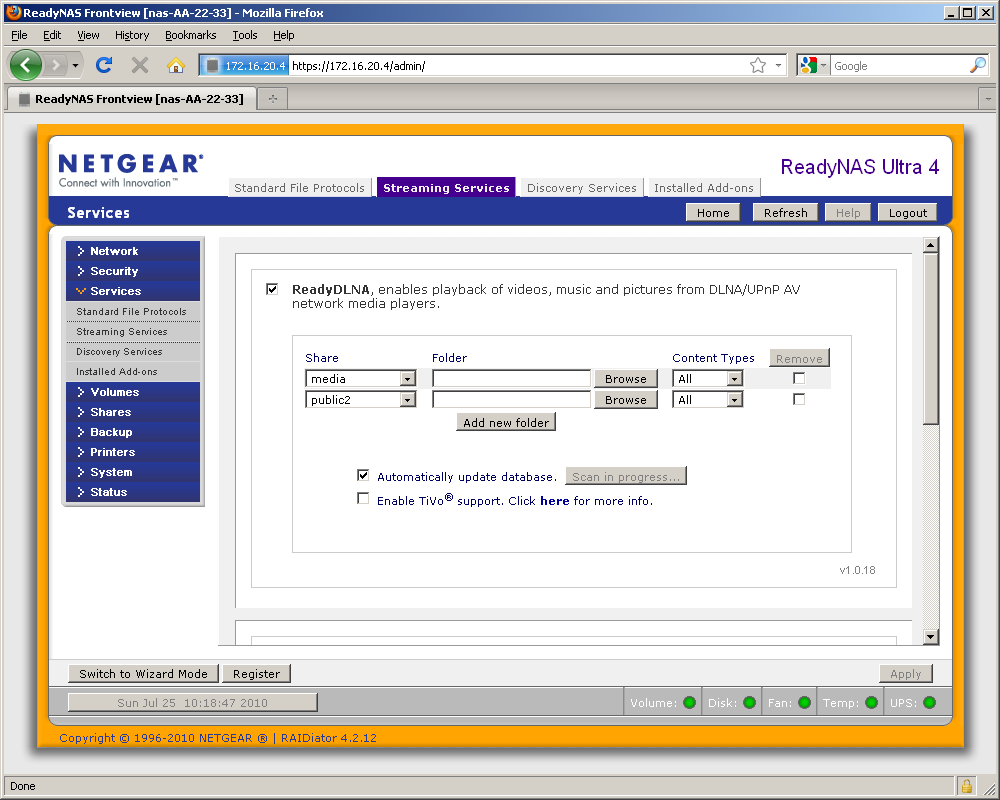Open Content Types dropdown for media row
Image resolution: width=1000 pixels, height=800 pixels.
coord(707,378)
